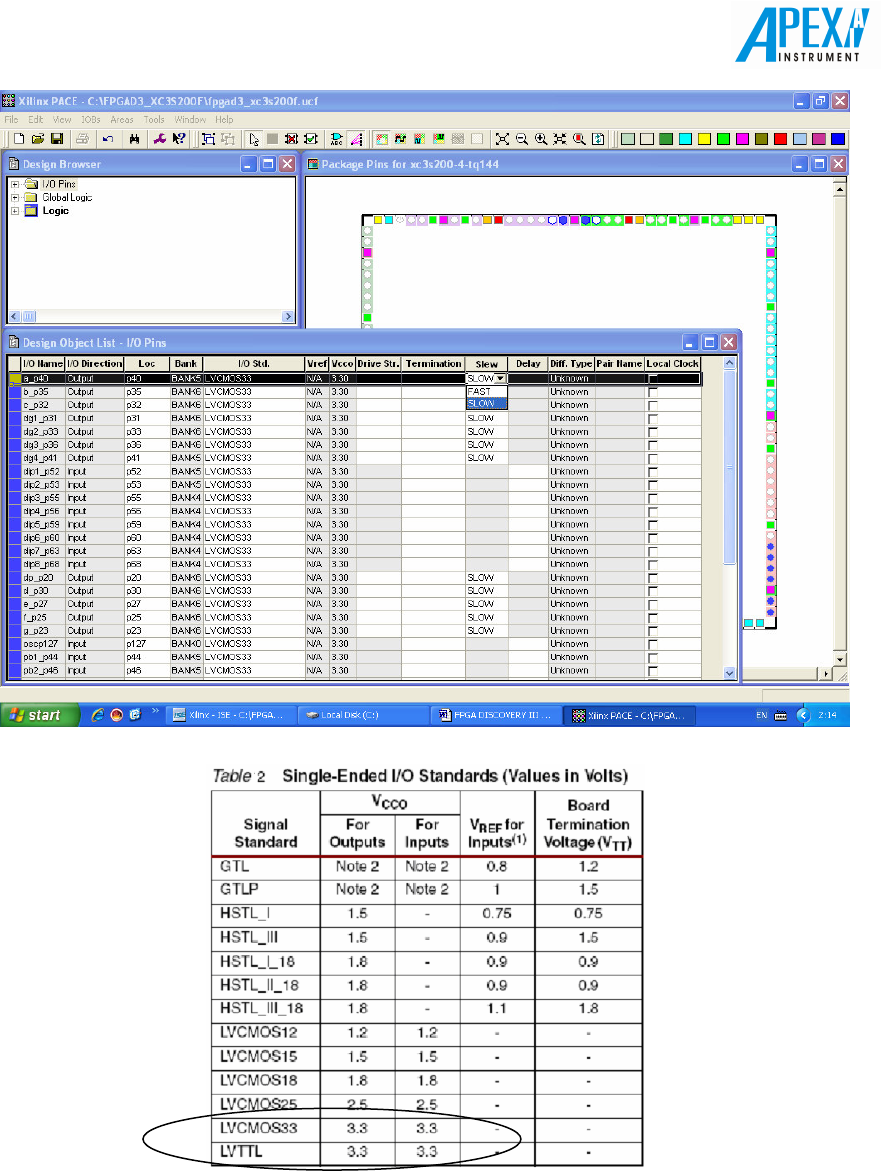
Task: Select the arrow pointer tool icon
Action: [x=254, y=139]
